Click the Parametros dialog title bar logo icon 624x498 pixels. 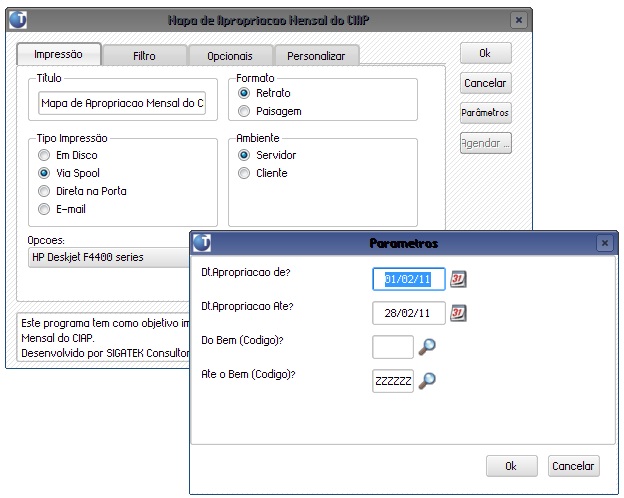202,243
